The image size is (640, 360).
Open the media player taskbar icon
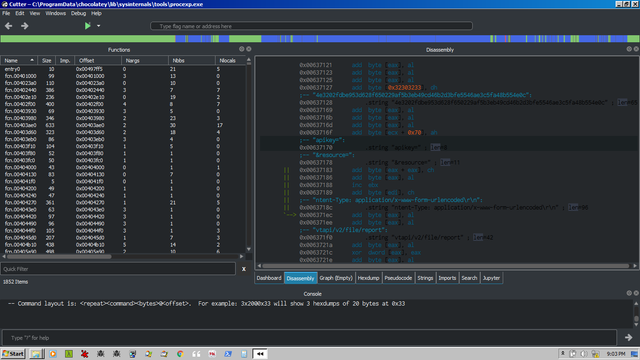pyautogui.click(x=53, y=354)
